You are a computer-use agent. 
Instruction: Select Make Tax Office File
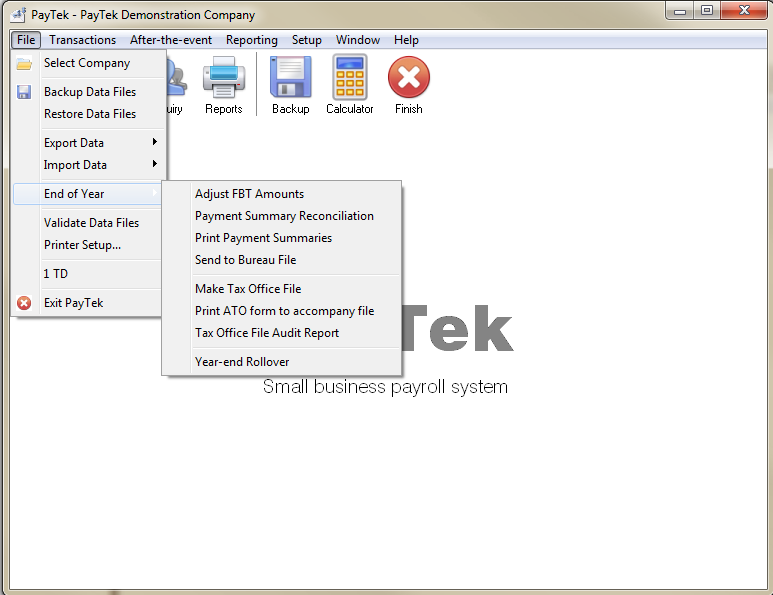click(281, 289)
